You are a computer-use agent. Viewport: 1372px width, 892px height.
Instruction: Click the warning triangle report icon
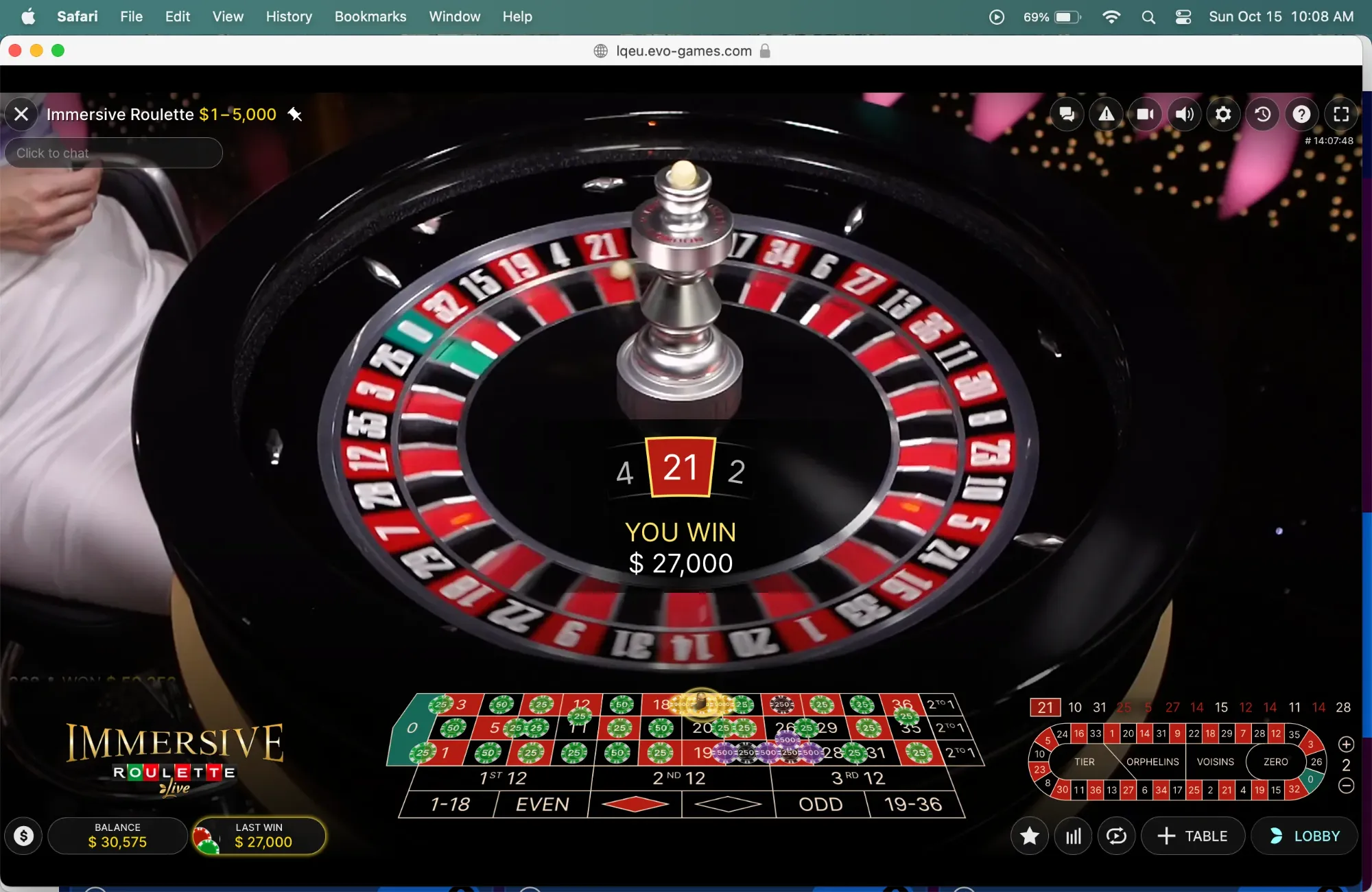pos(1106,114)
